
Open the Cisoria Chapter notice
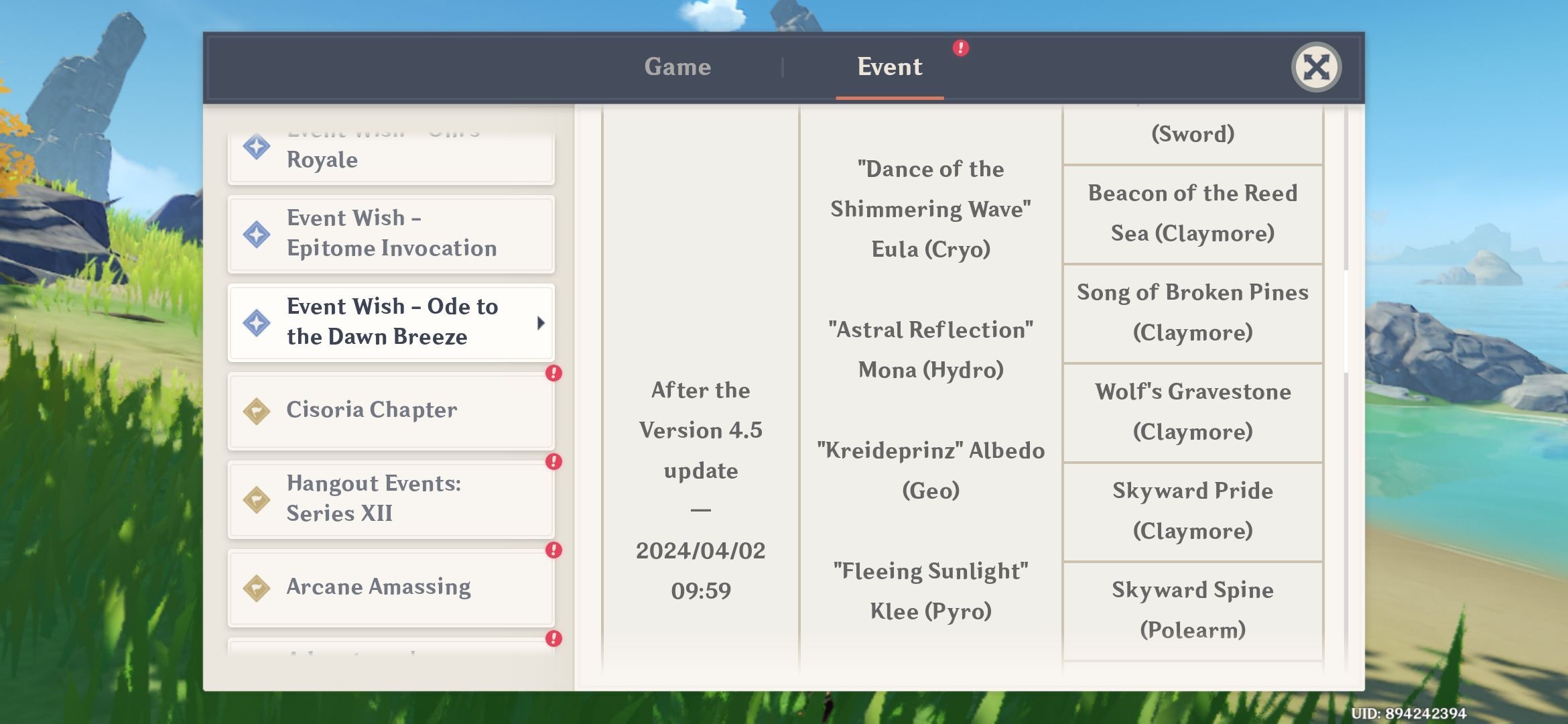coord(391,410)
